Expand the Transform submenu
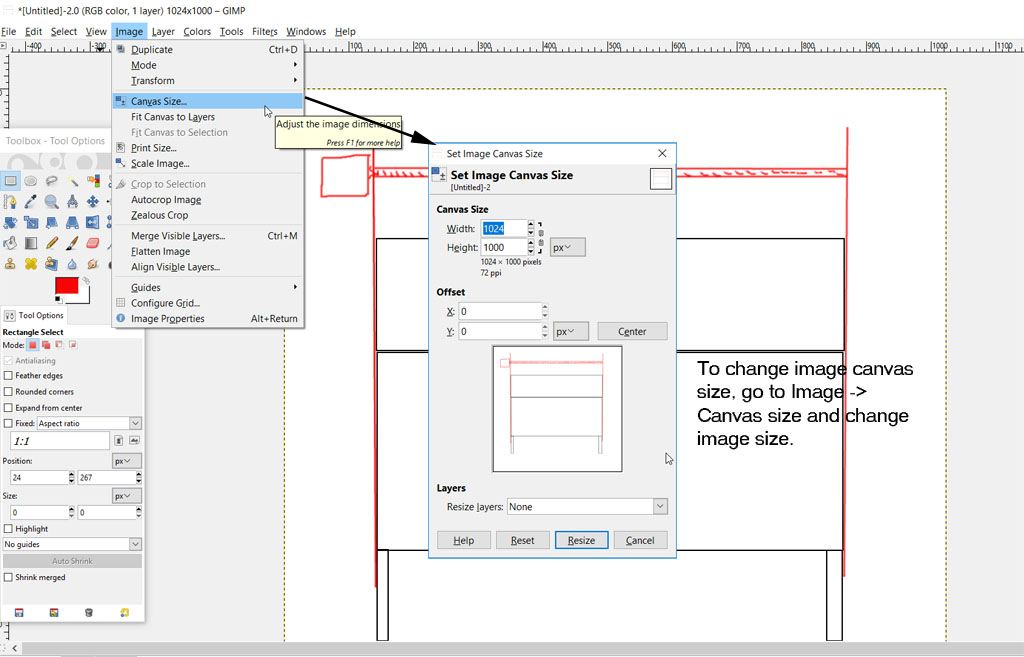 tap(208, 81)
